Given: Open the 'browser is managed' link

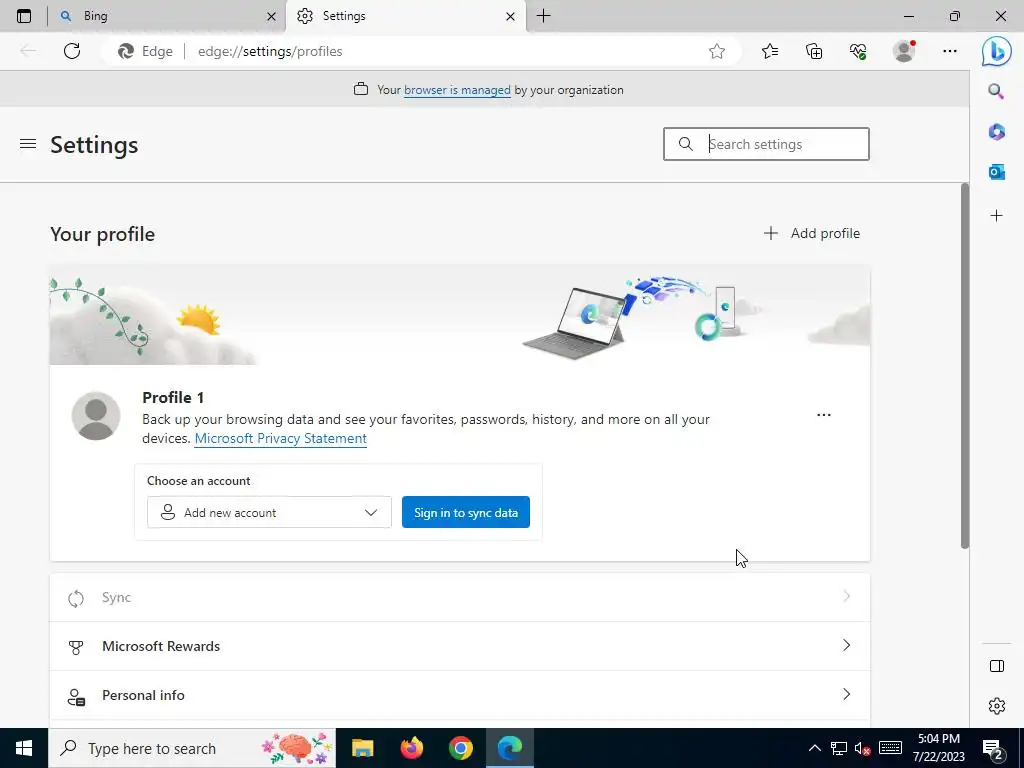Looking at the screenshot, I should pos(457,90).
